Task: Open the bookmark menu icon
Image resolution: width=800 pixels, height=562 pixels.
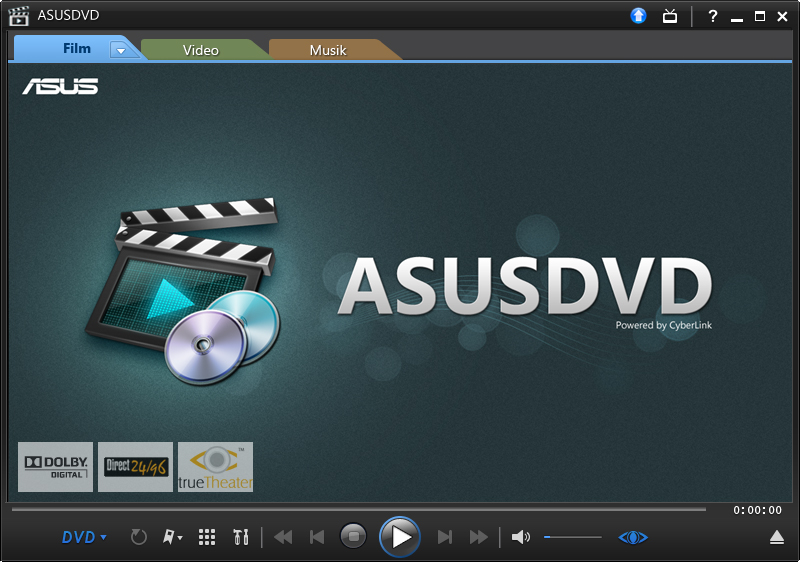Action: click(x=172, y=537)
